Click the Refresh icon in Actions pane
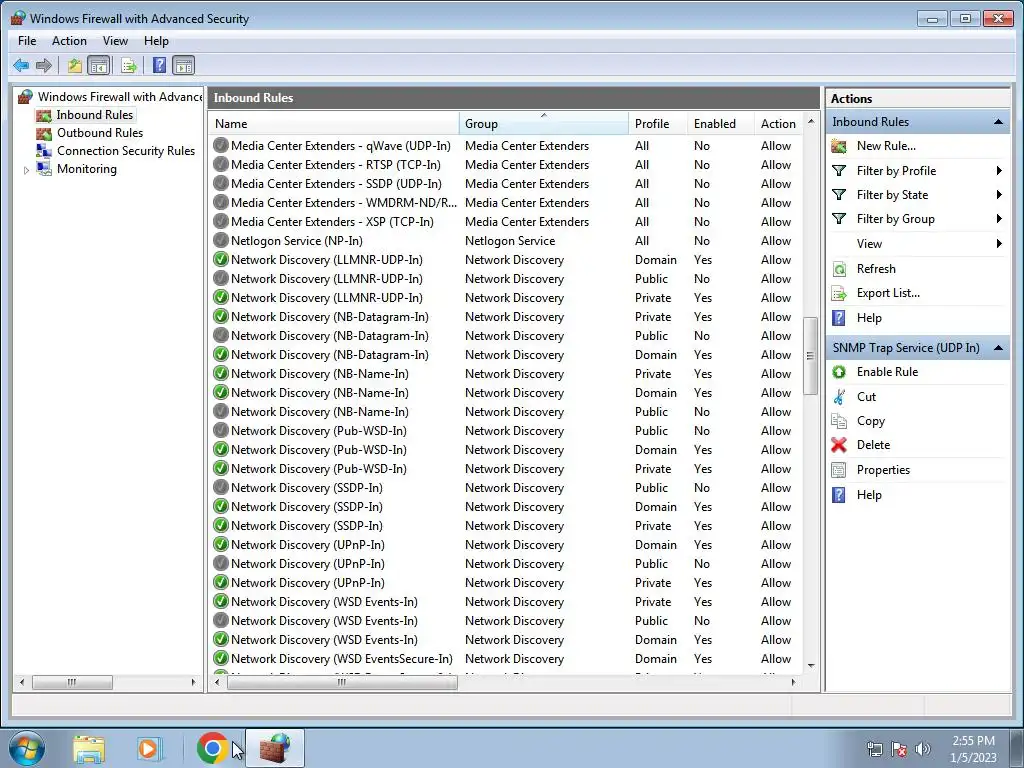 839,268
